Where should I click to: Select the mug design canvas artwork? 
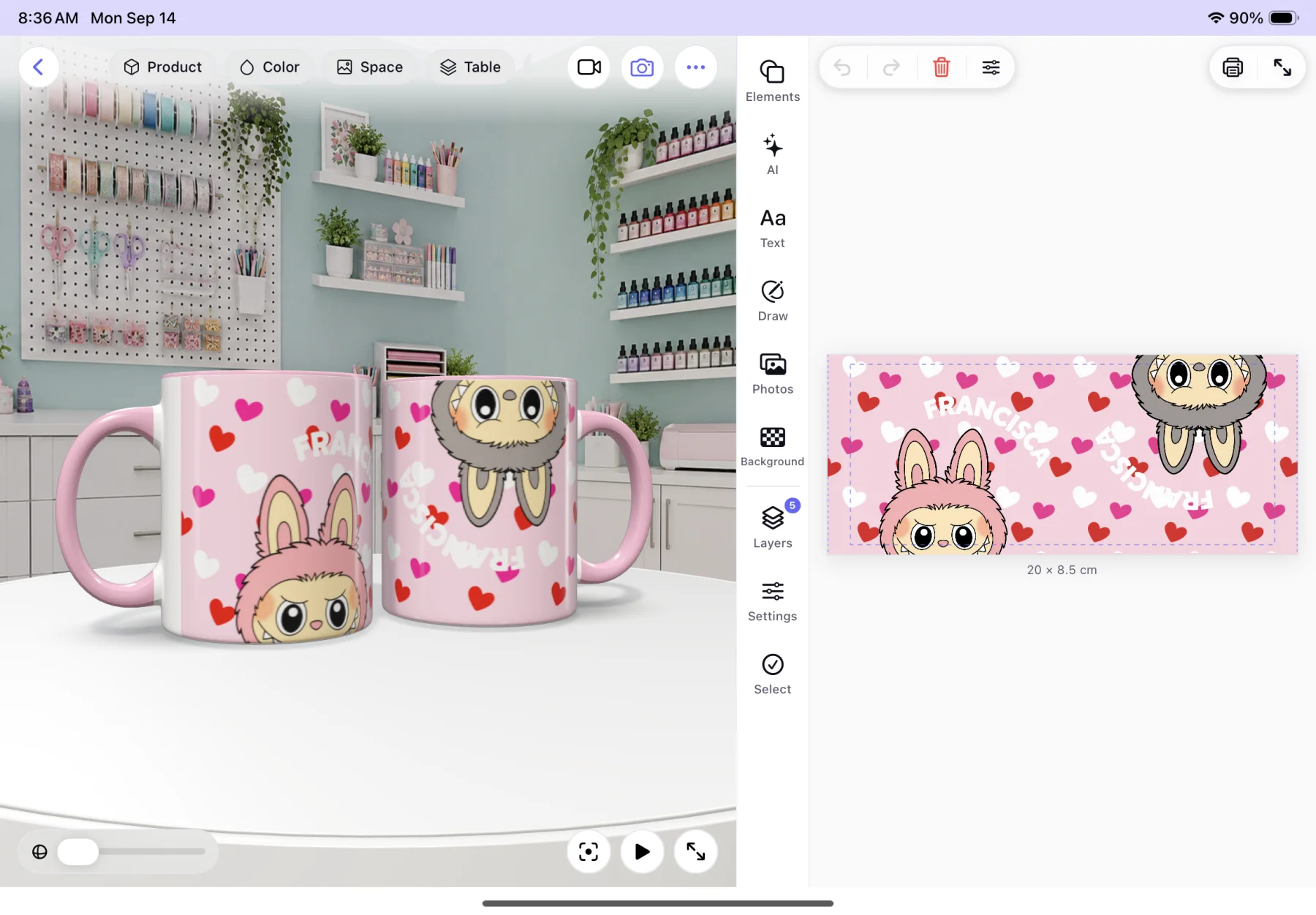tap(1062, 454)
